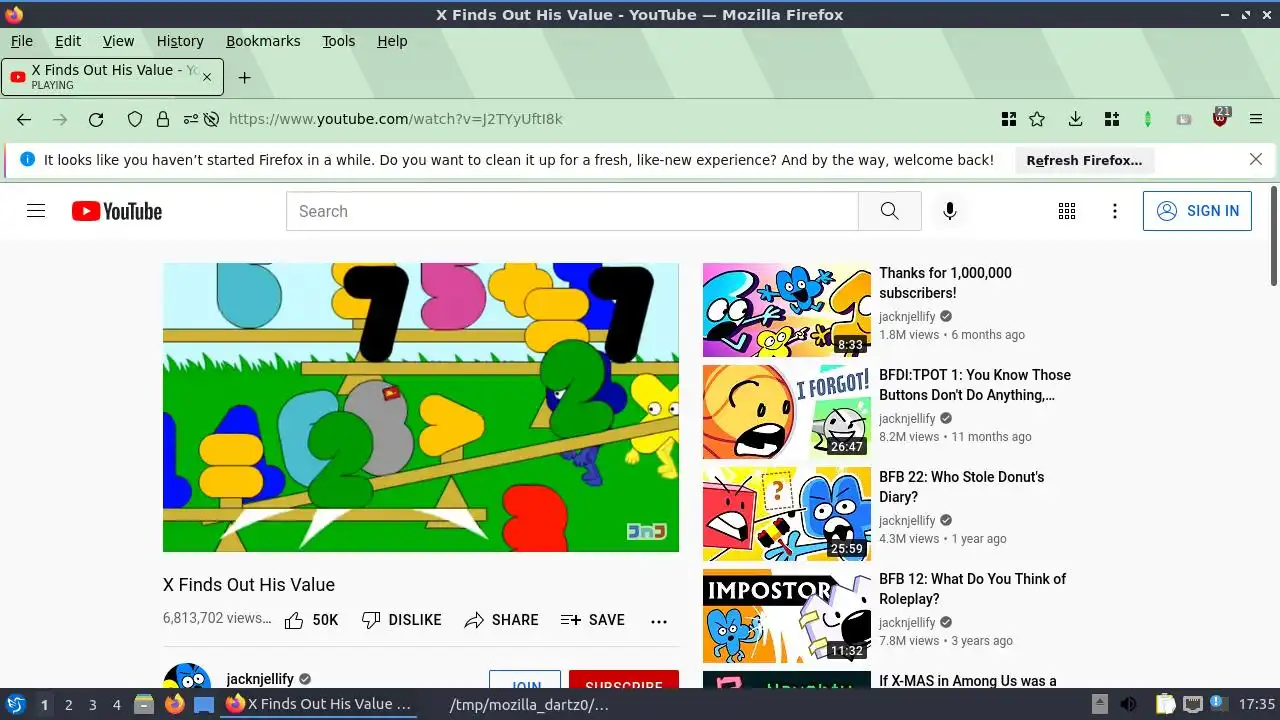Screen dimensions: 1280x720
Task: Click the Refresh Firefox… button
Action: coord(1084,160)
